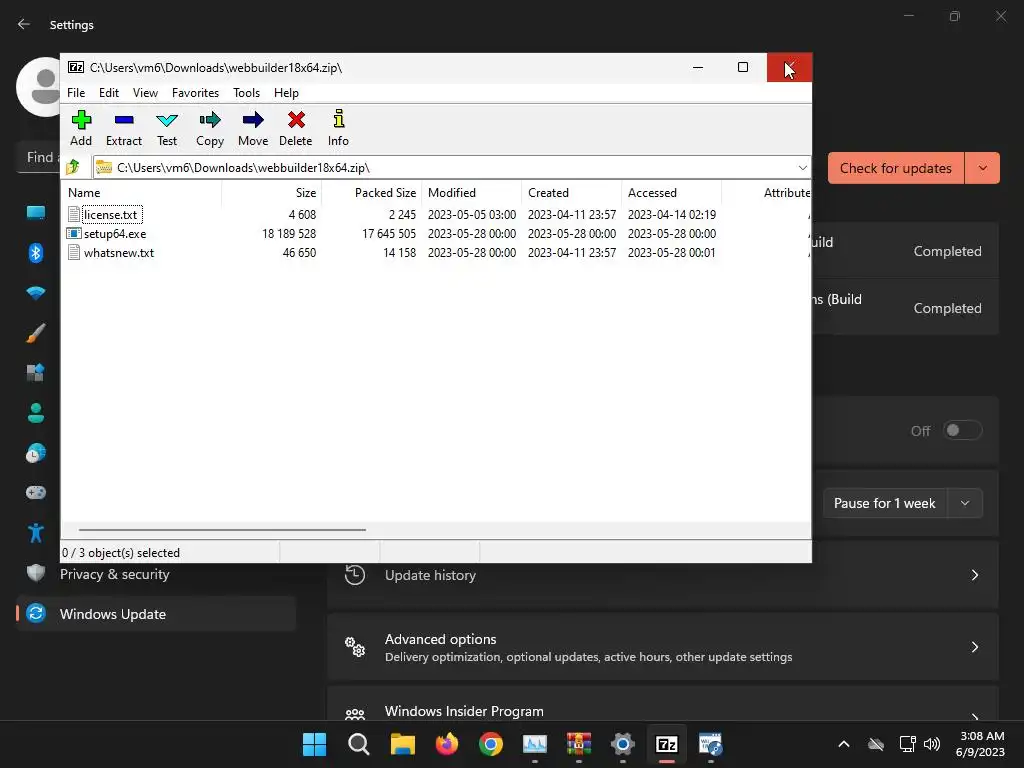
Task: Open the Favorites menu
Action: pos(195,93)
